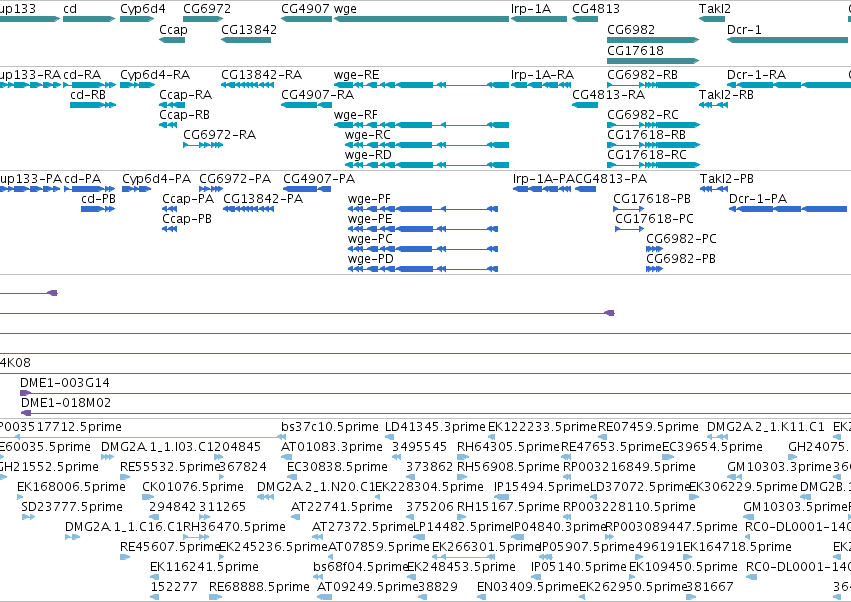Click the wge gene label
Image resolution: width=851 pixels, height=602 pixels.
coord(345,9)
